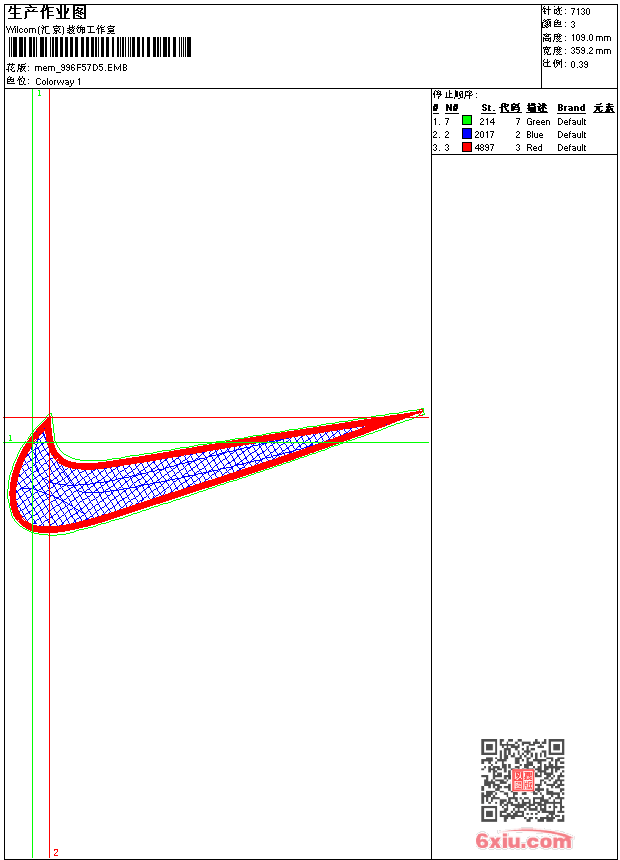Click the scale value 0.39
The image size is (620, 860).
pos(579,64)
